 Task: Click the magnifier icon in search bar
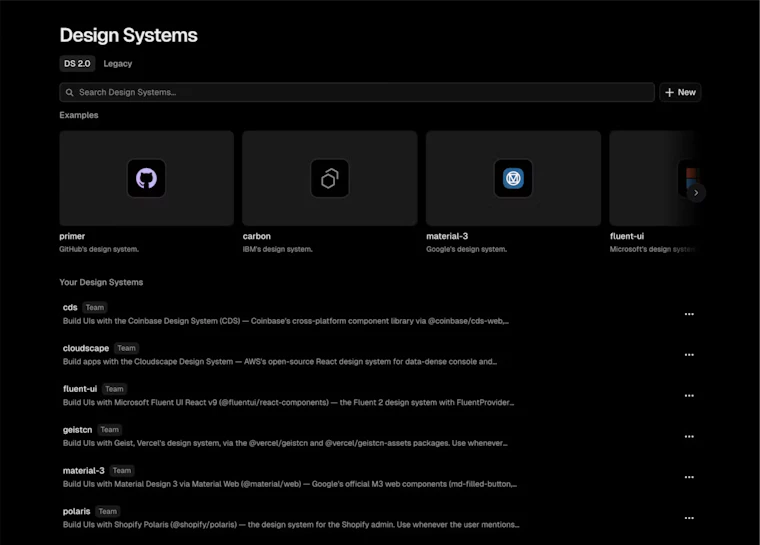click(70, 92)
